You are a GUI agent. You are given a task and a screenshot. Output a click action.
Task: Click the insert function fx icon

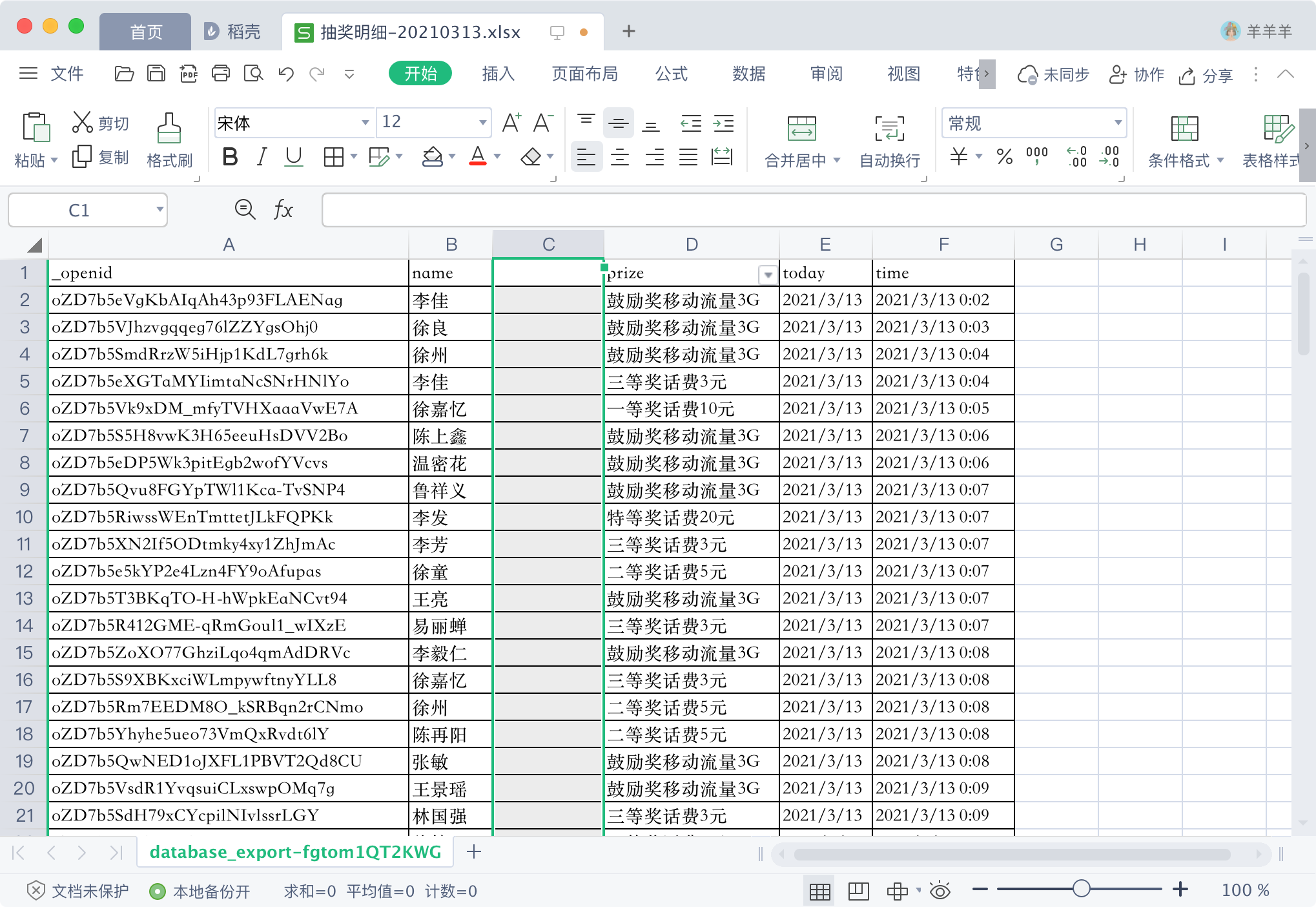[283, 210]
